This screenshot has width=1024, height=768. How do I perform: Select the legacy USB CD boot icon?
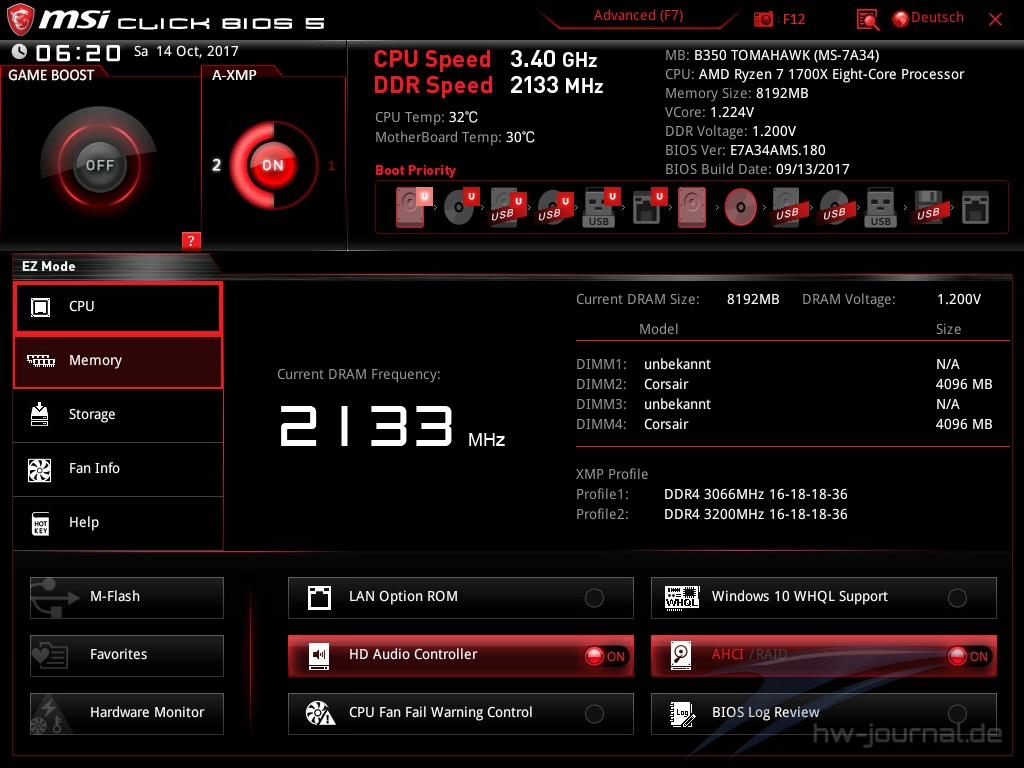point(834,208)
